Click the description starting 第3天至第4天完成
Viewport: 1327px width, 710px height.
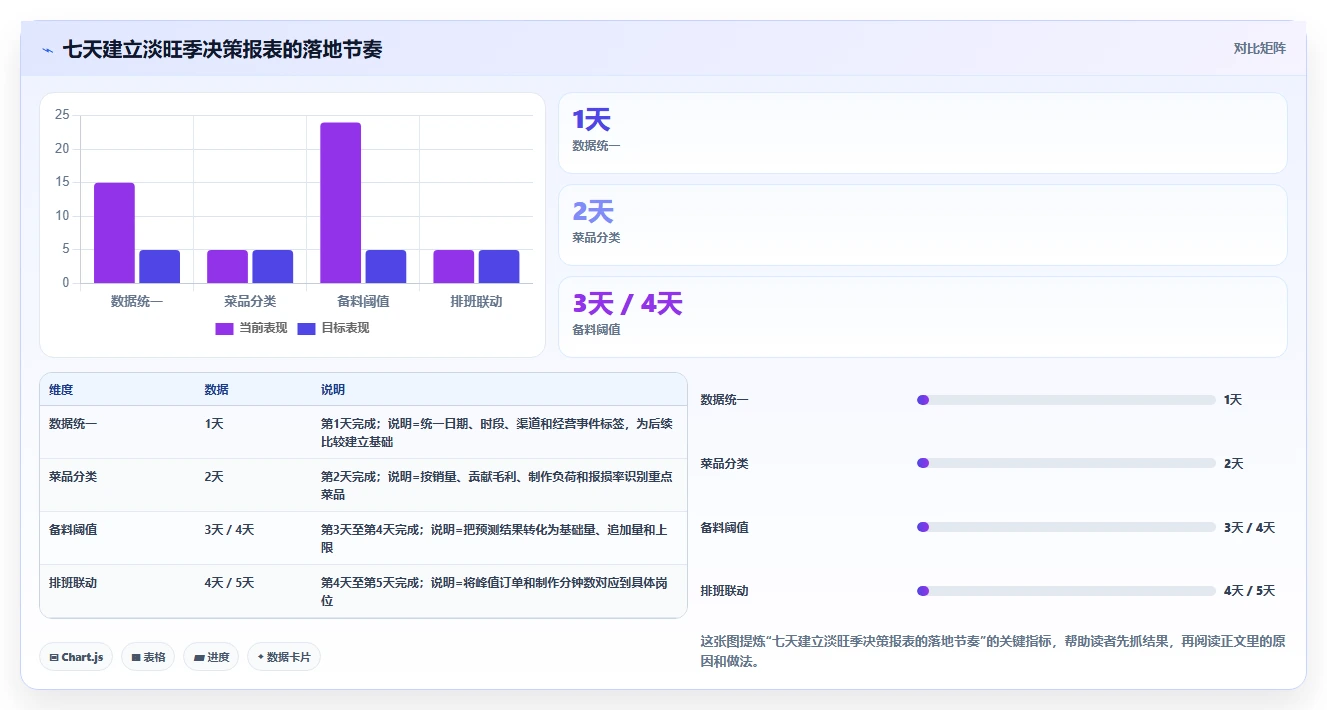point(494,538)
